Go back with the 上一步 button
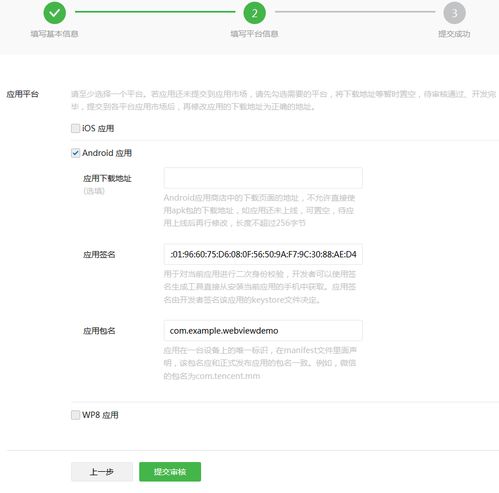This screenshot has width=499, height=493. [102, 471]
